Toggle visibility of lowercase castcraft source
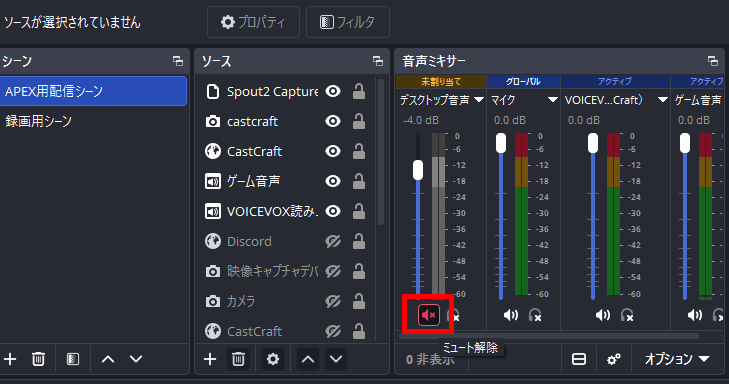The width and height of the screenshot is (729, 384). pyautogui.click(x=333, y=121)
